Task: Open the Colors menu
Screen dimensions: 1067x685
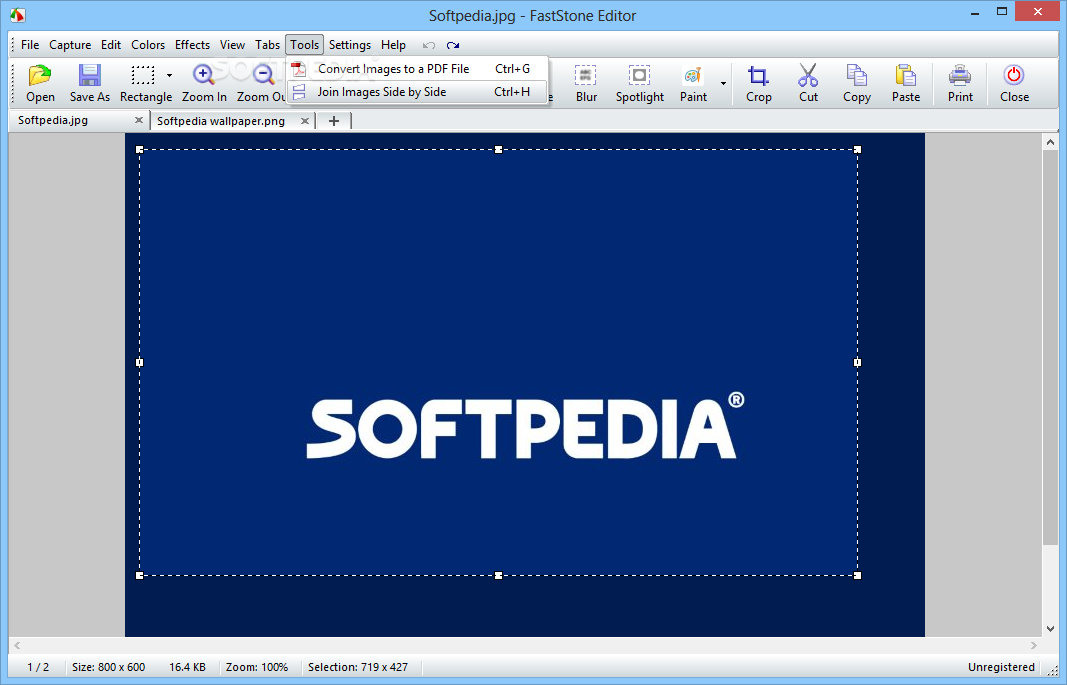Action: pos(148,45)
